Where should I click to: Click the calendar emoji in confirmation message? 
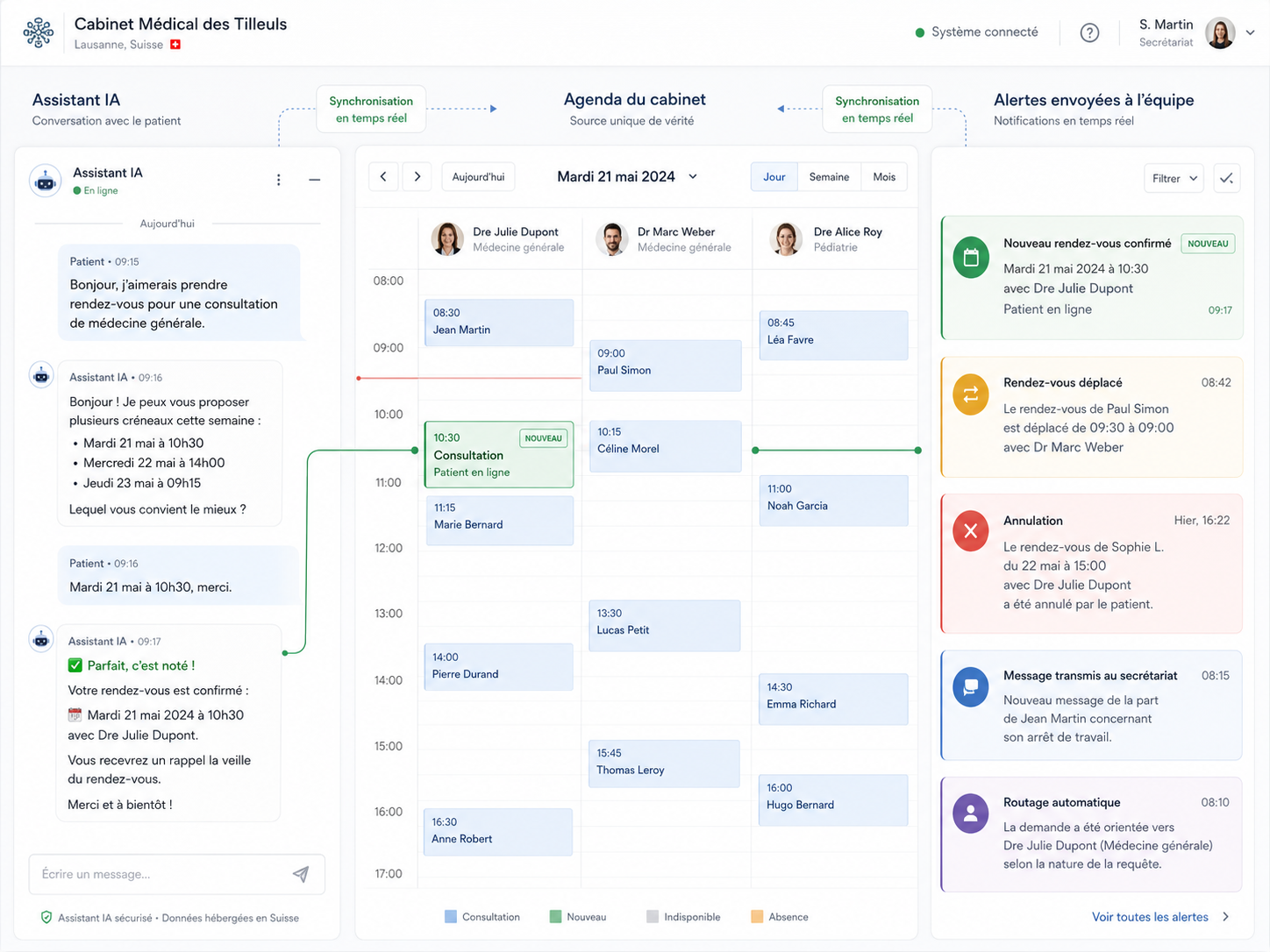75,714
